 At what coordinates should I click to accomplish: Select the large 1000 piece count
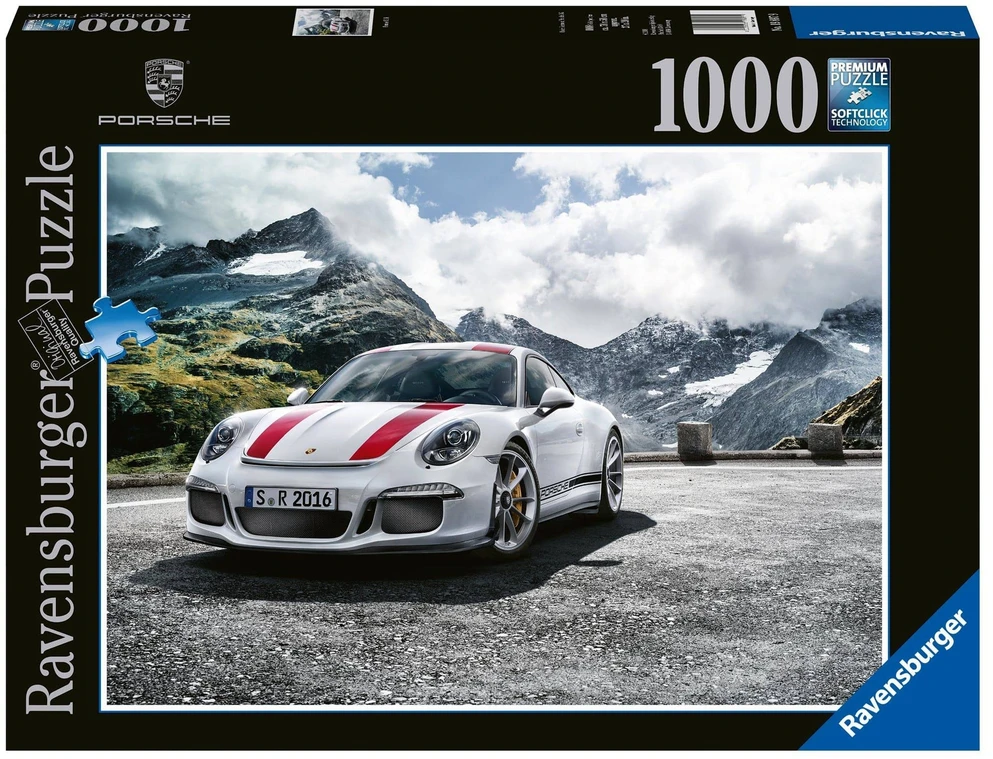(735, 94)
